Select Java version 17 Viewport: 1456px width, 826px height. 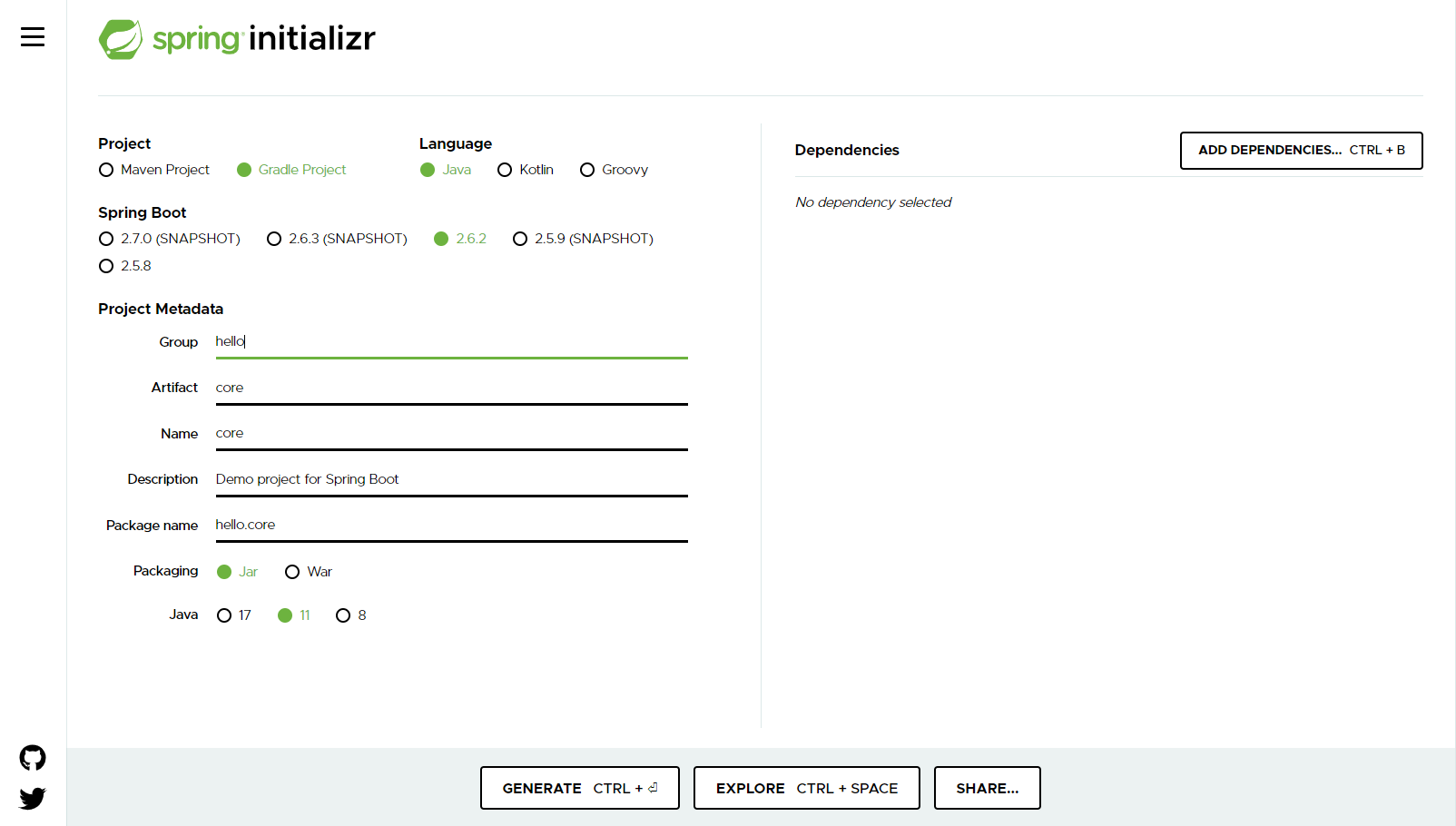(234, 615)
